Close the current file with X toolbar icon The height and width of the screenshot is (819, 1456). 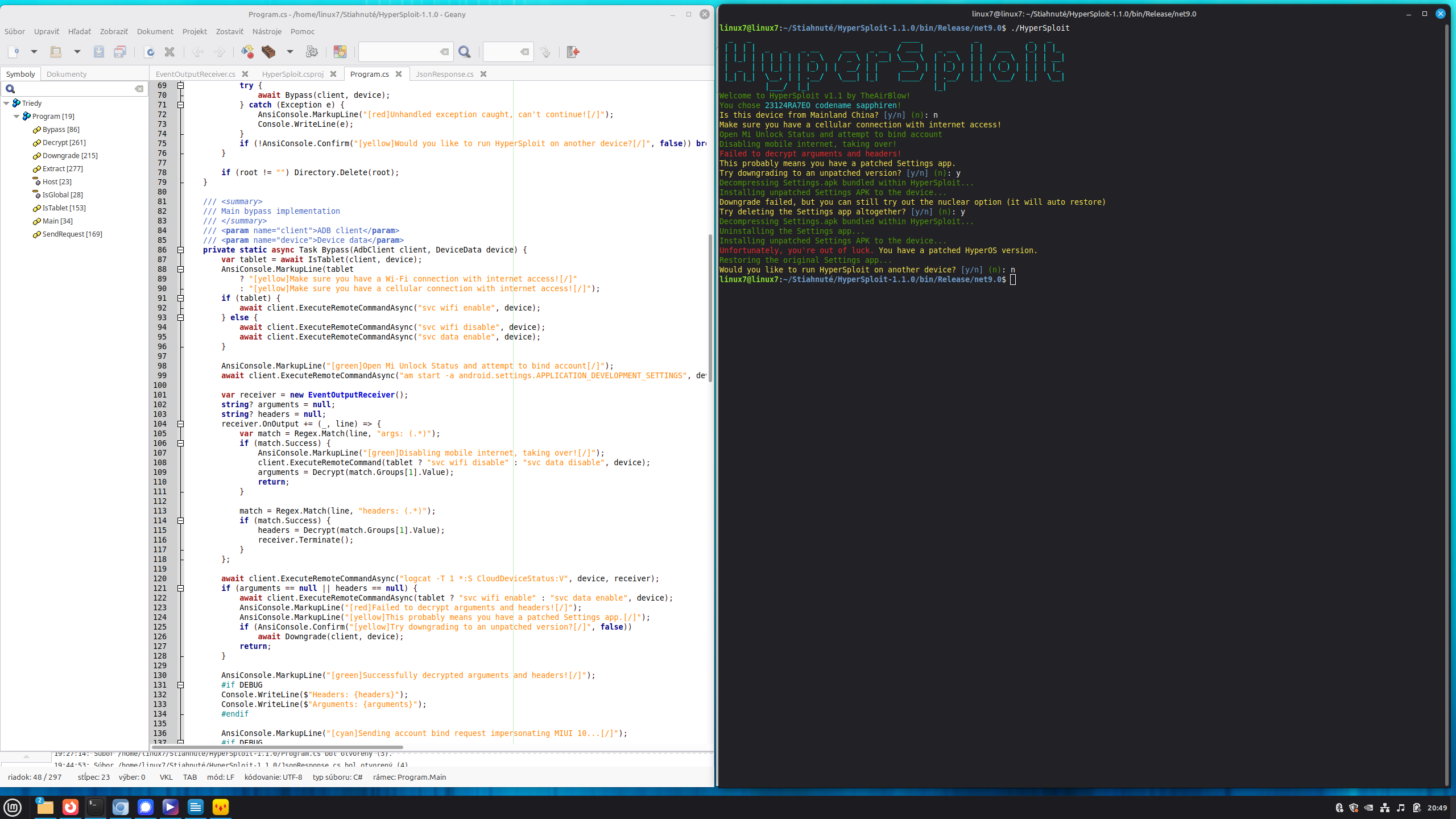(x=169, y=52)
